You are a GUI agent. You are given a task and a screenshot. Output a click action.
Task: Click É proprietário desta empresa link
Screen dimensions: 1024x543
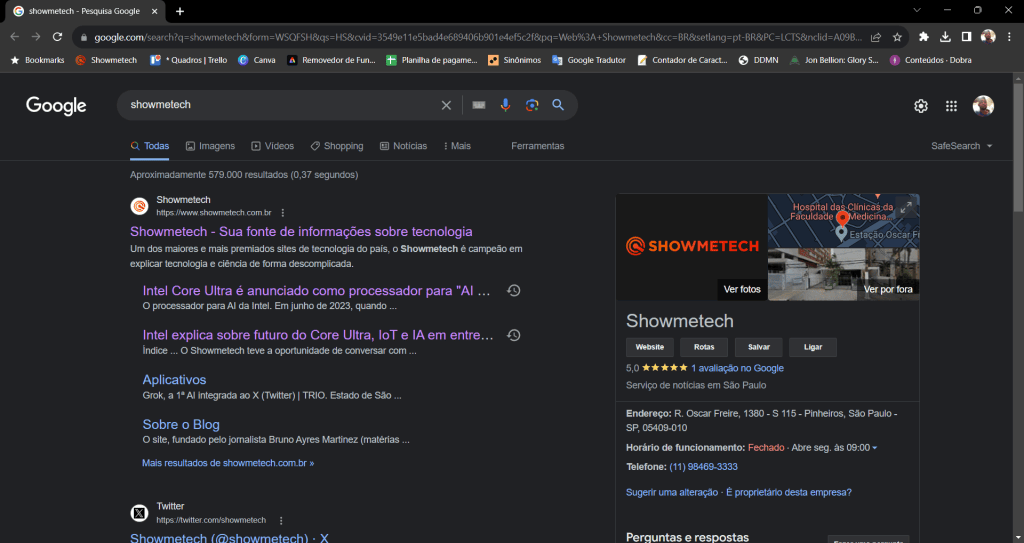(789, 493)
